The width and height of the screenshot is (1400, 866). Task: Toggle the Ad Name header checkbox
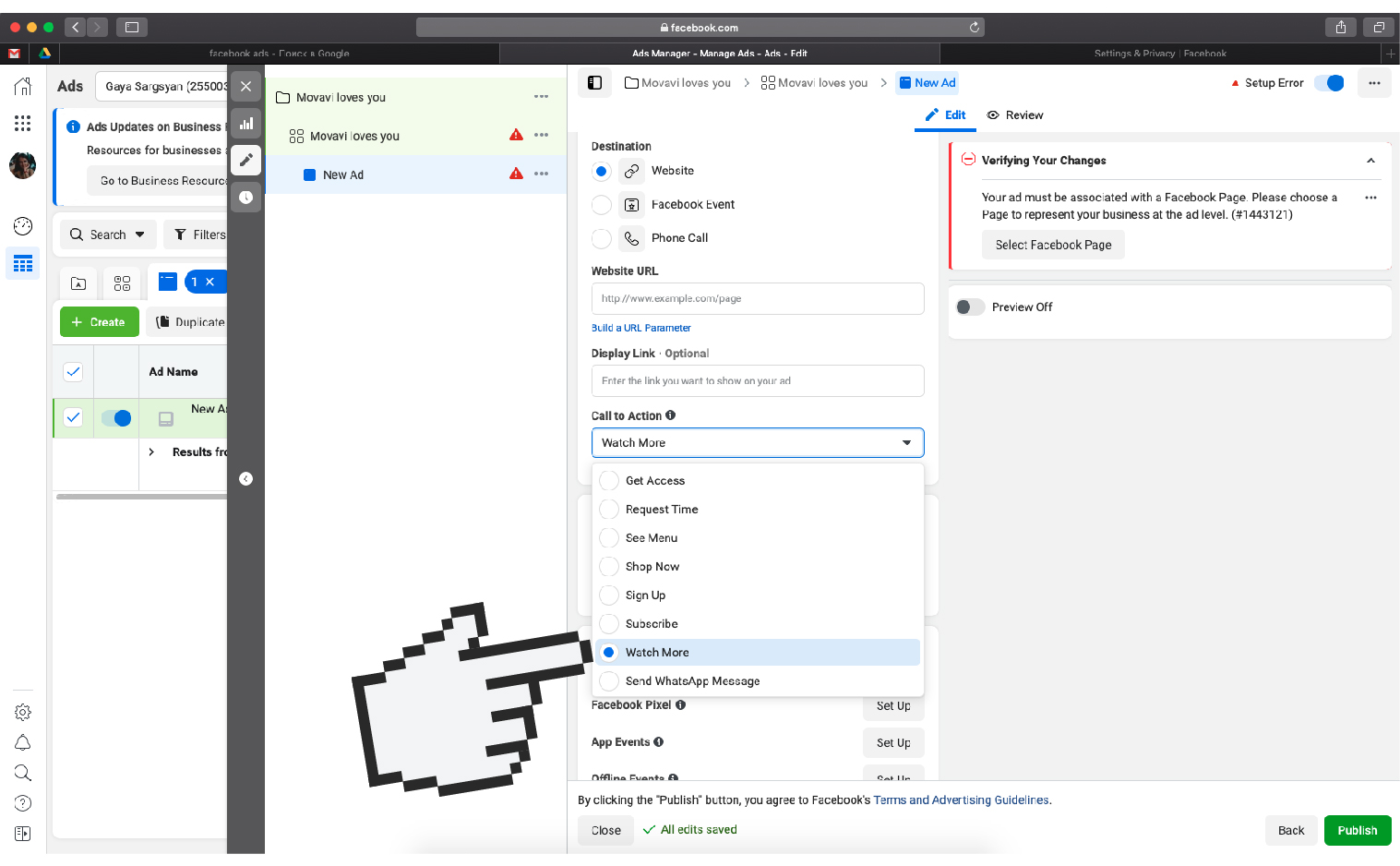click(73, 372)
